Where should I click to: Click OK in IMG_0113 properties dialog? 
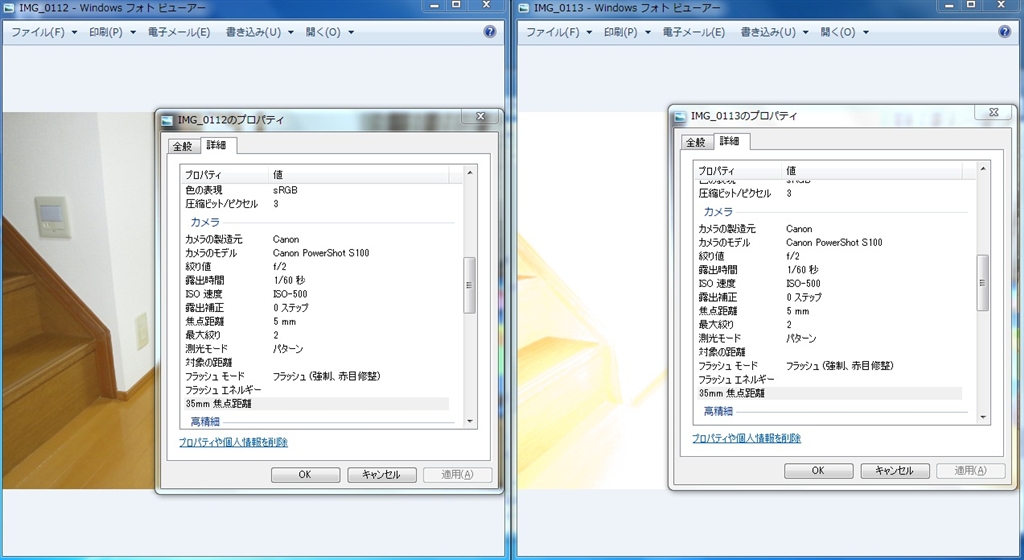818,471
